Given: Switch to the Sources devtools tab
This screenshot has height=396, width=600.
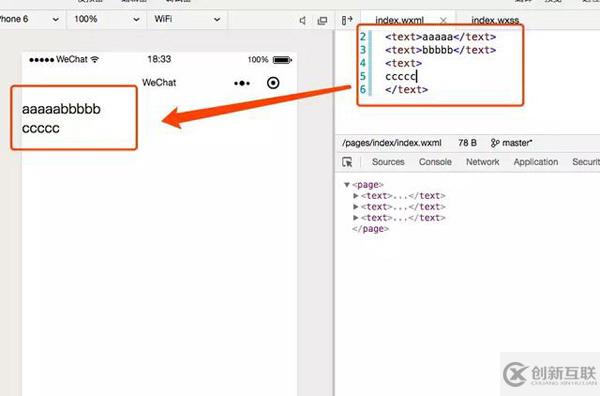Looking at the screenshot, I should click(388, 162).
